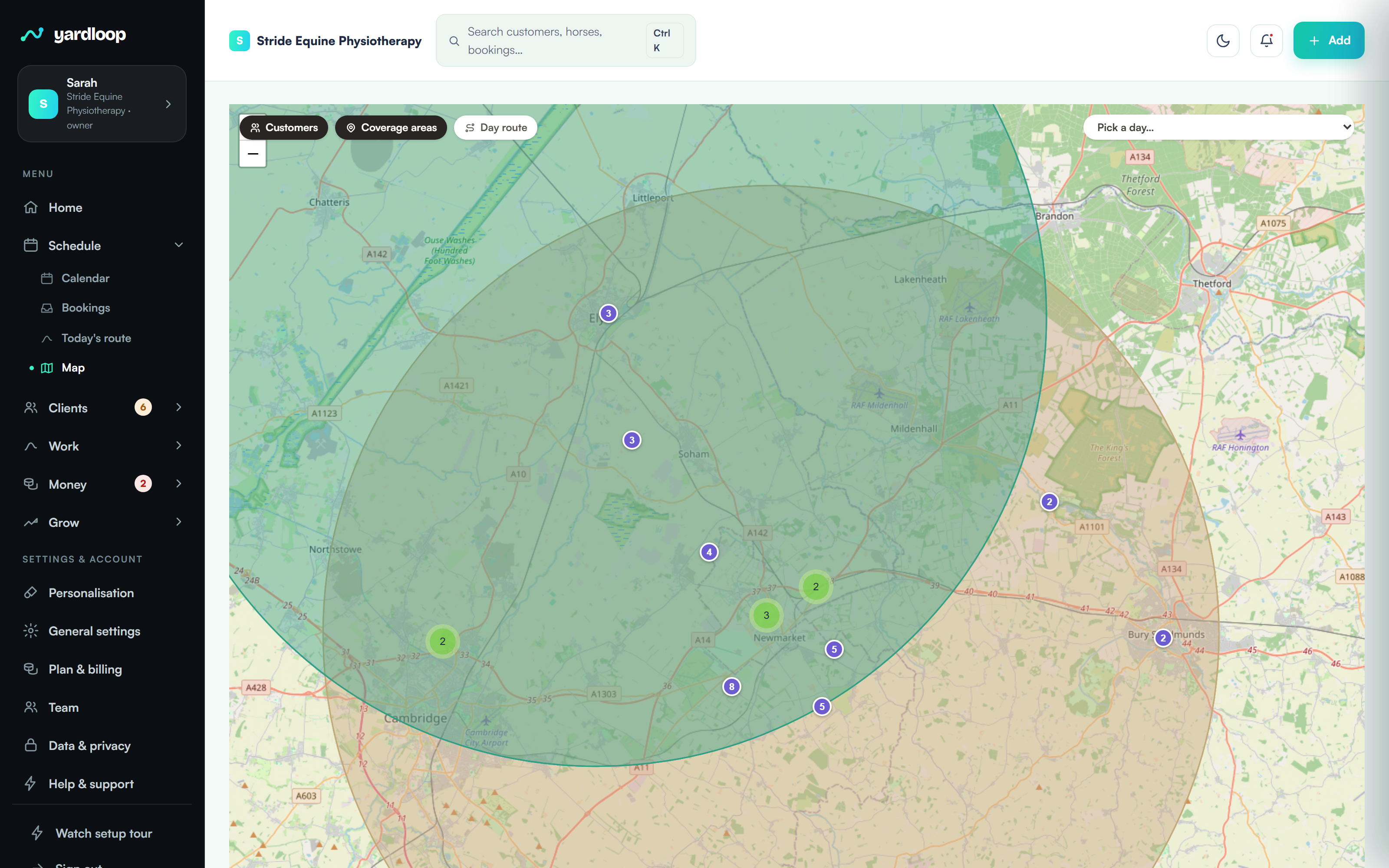Click green cluster 2 near A142
1389x868 pixels.
point(816,587)
